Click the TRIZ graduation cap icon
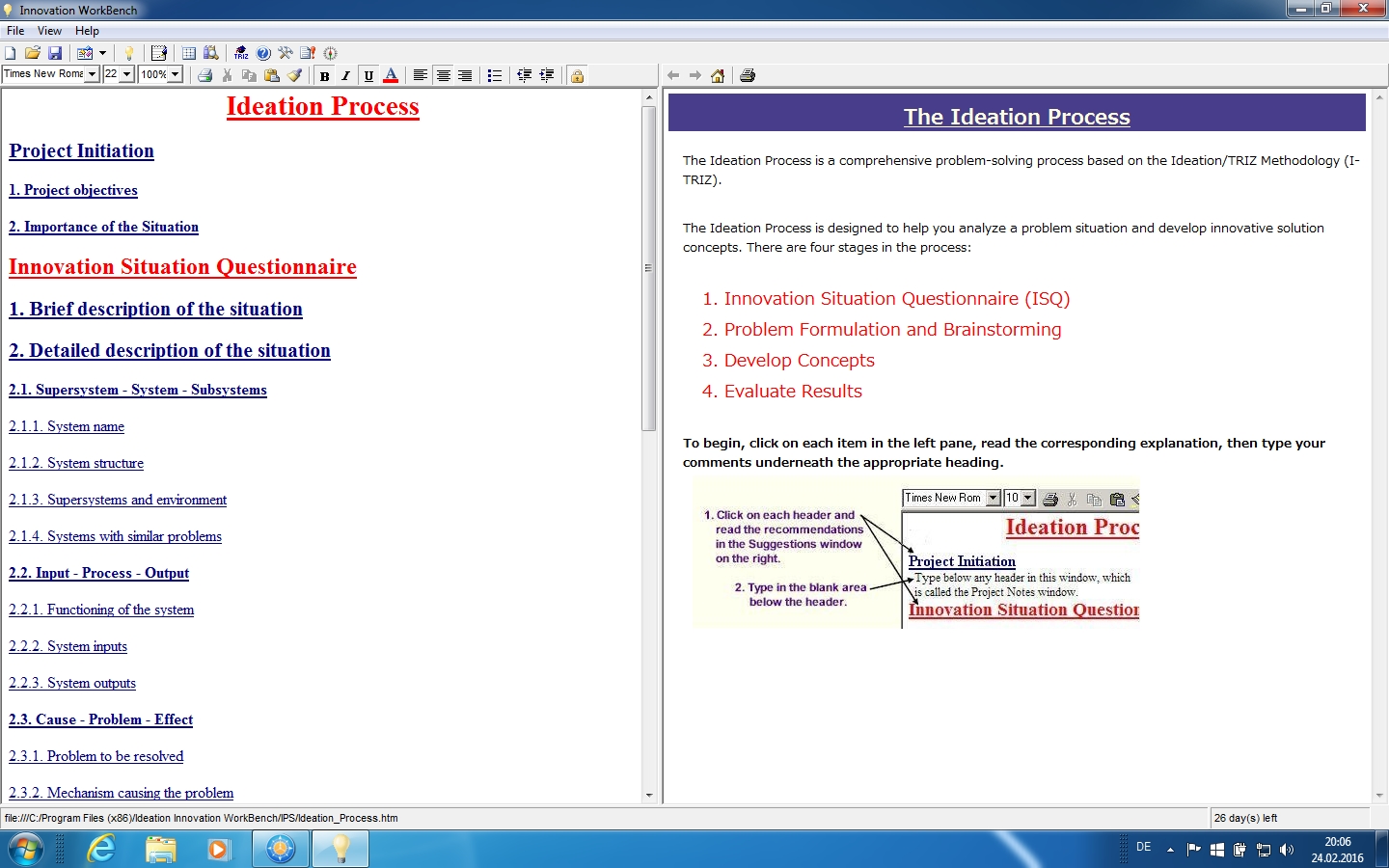1389x868 pixels. pos(241,53)
